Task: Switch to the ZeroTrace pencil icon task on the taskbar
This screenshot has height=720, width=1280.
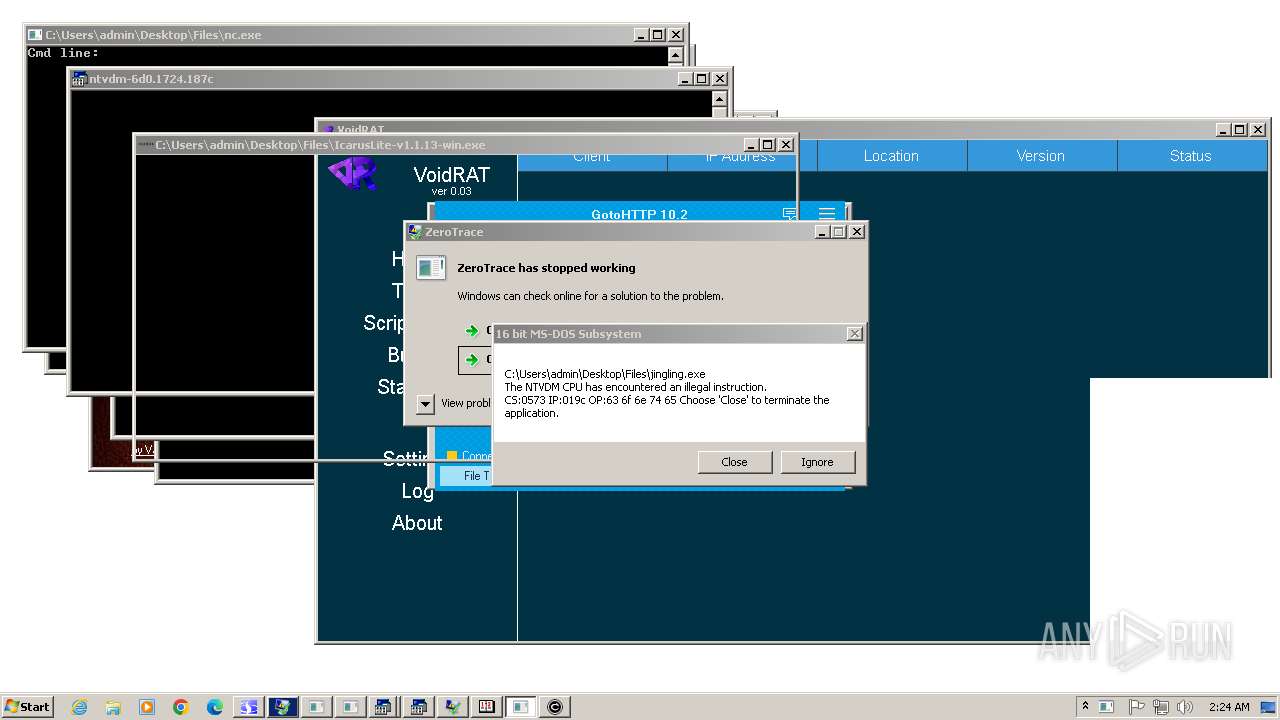Action: (x=452, y=707)
